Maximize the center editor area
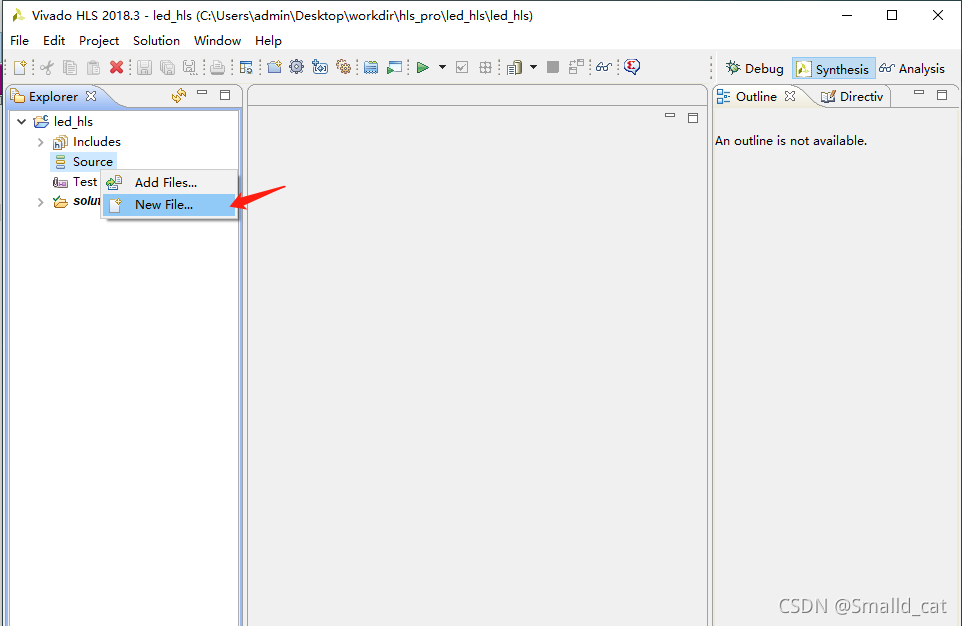 tap(693, 118)
